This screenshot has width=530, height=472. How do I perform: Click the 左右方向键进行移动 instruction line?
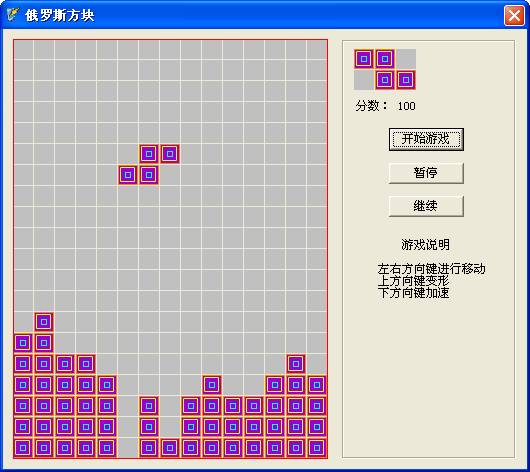click(432, 269)
